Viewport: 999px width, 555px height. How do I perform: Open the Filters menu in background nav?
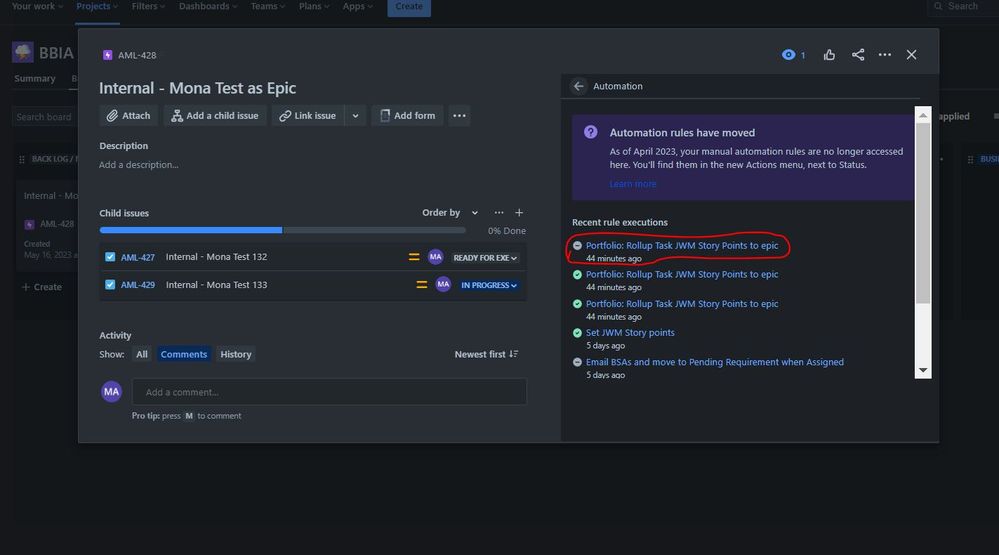[148, 6]
